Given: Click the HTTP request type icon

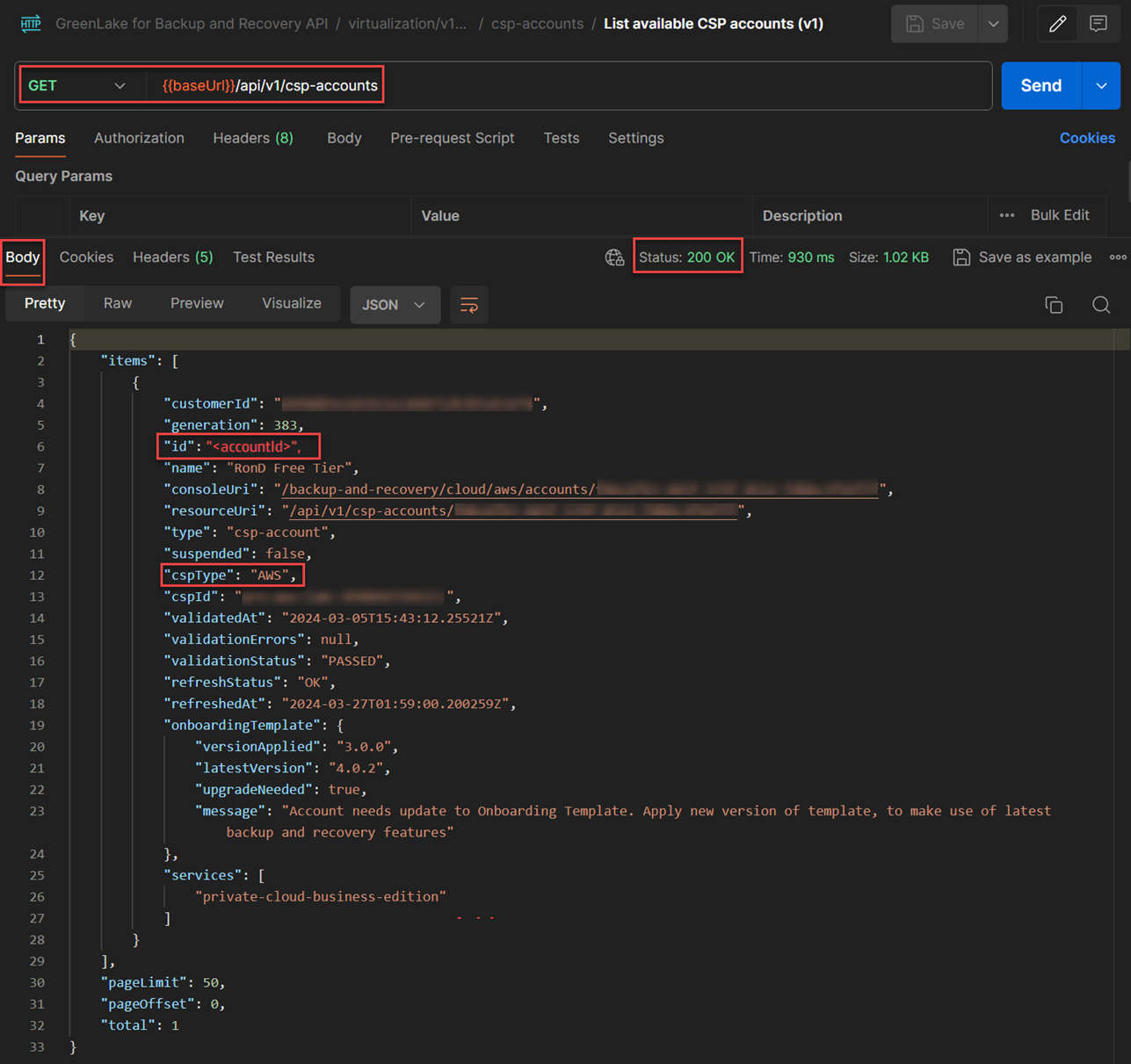Looking at the screenshot, I should tap(31, 24).
